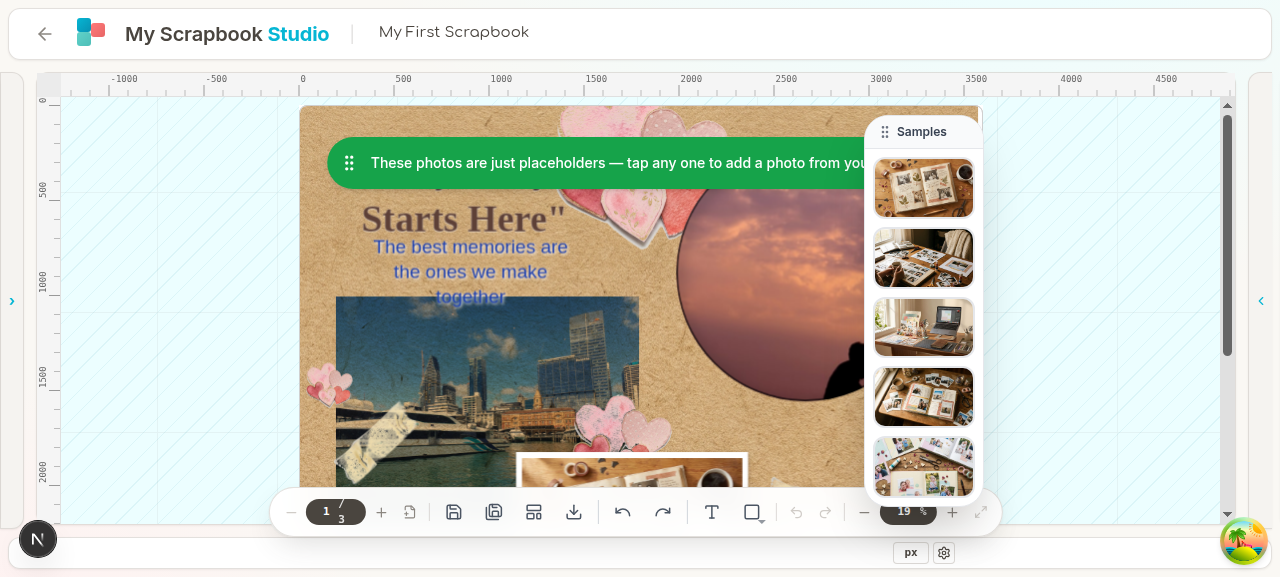Click the My First Scrapbook title
Screen dimensions: 1280x577
(x=454, y=32)
